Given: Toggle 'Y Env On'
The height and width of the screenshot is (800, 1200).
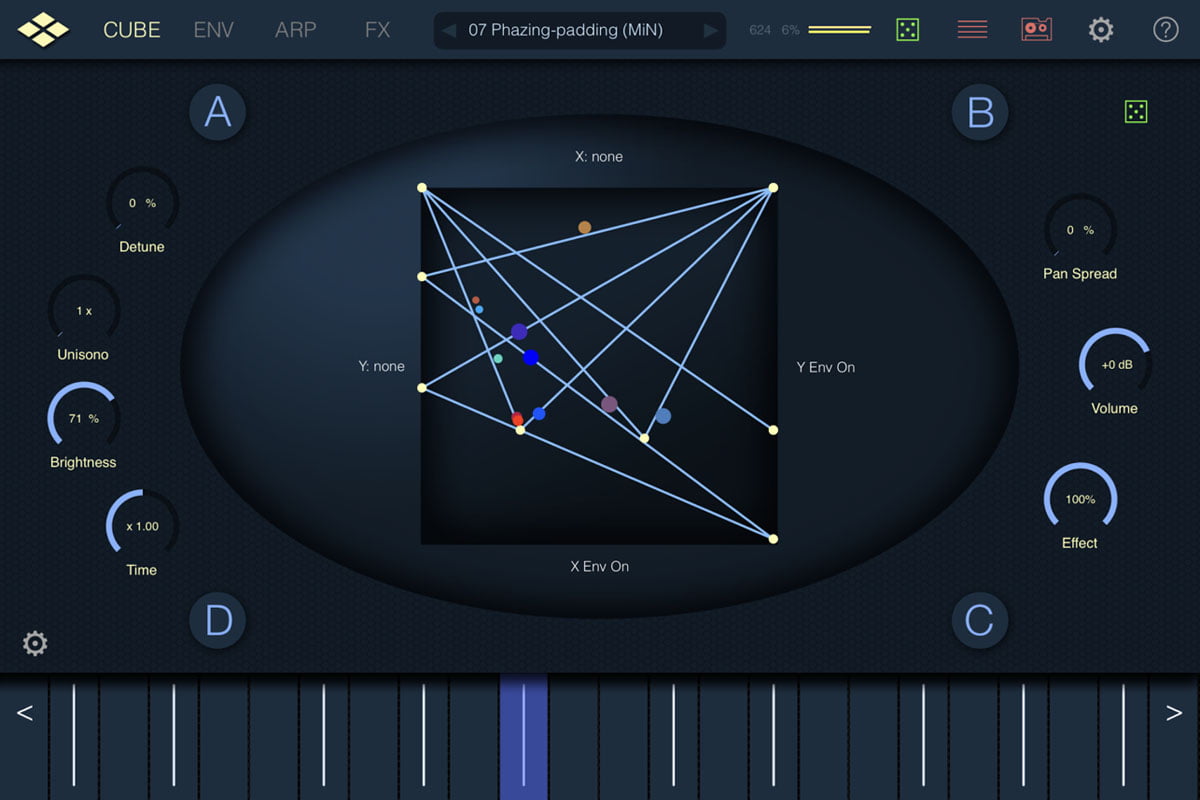Looking at the screenshot, I should tap(826, 367).
